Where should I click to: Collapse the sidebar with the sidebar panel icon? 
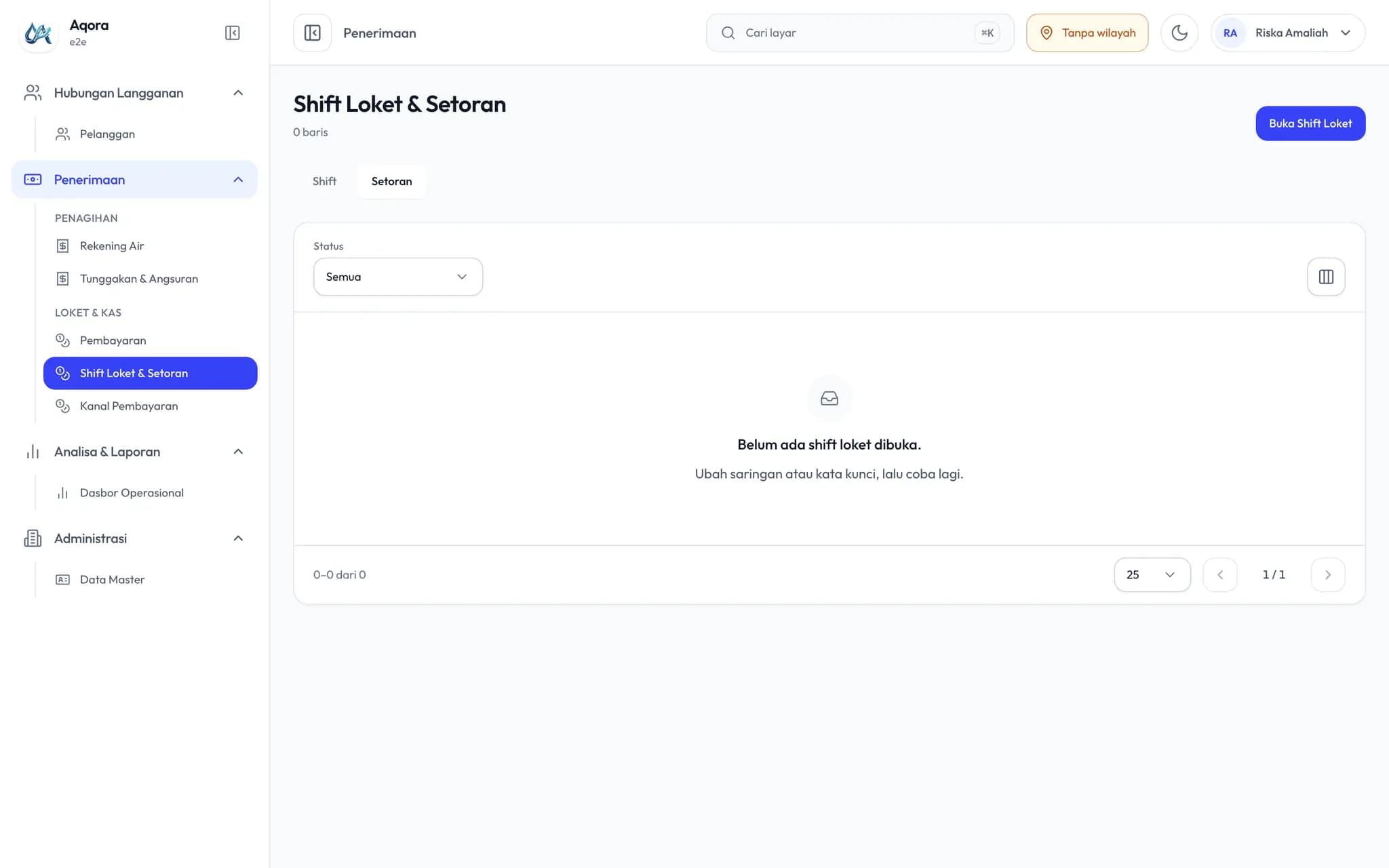(x=232, y=33)
